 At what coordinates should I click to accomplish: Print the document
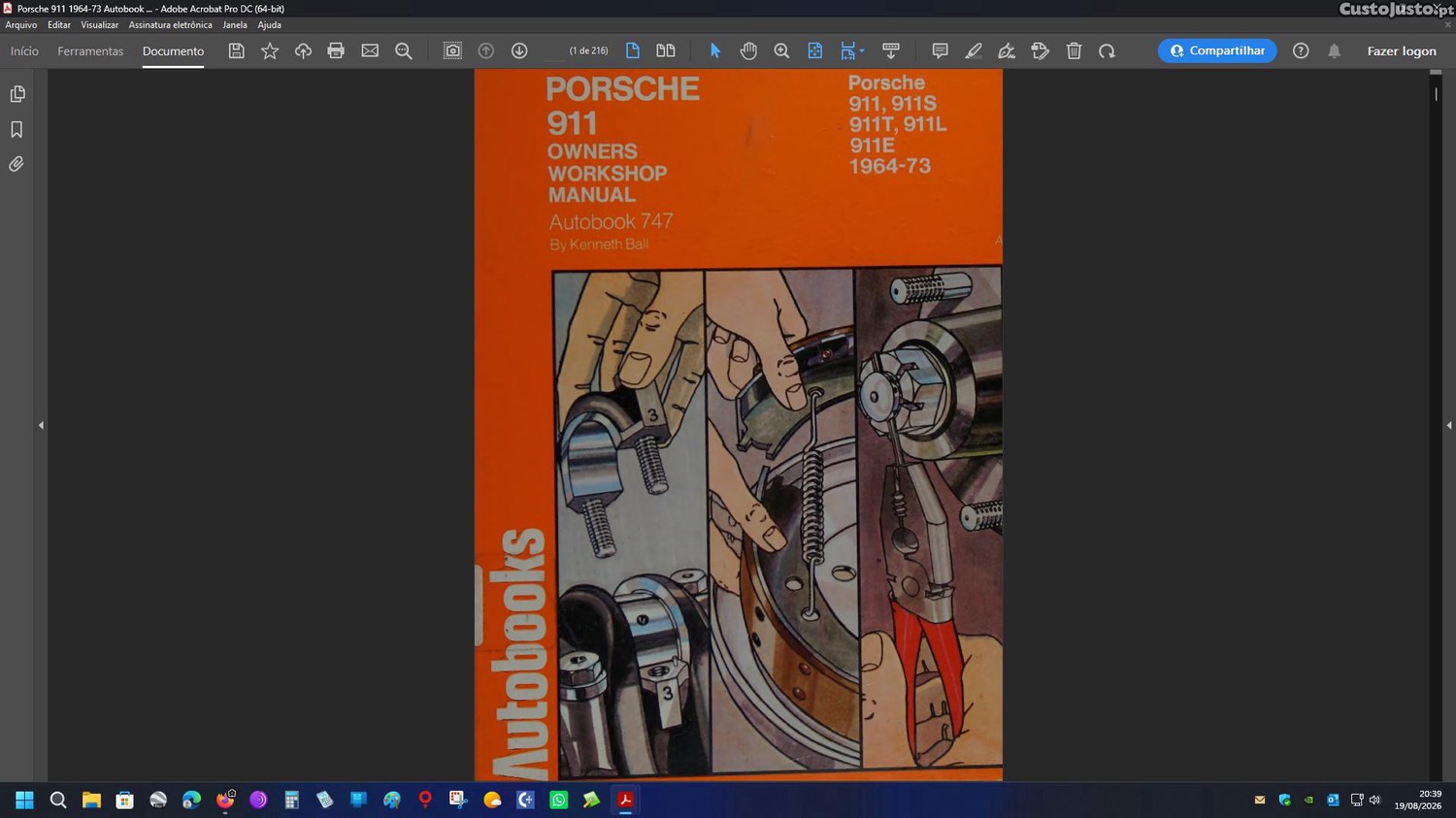(336, 50)
